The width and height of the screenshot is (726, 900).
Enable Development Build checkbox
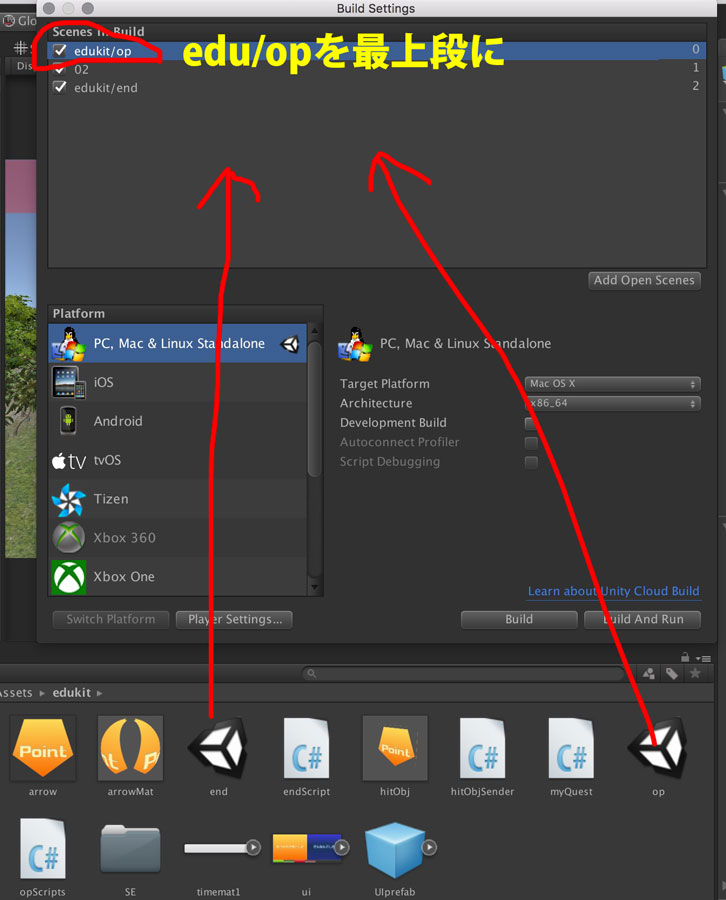531,423
